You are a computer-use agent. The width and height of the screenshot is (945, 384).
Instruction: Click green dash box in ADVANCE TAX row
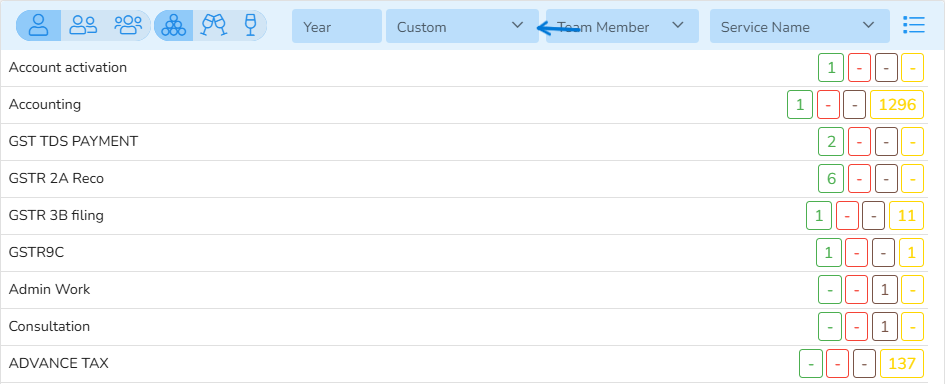[x=811, y=364]
